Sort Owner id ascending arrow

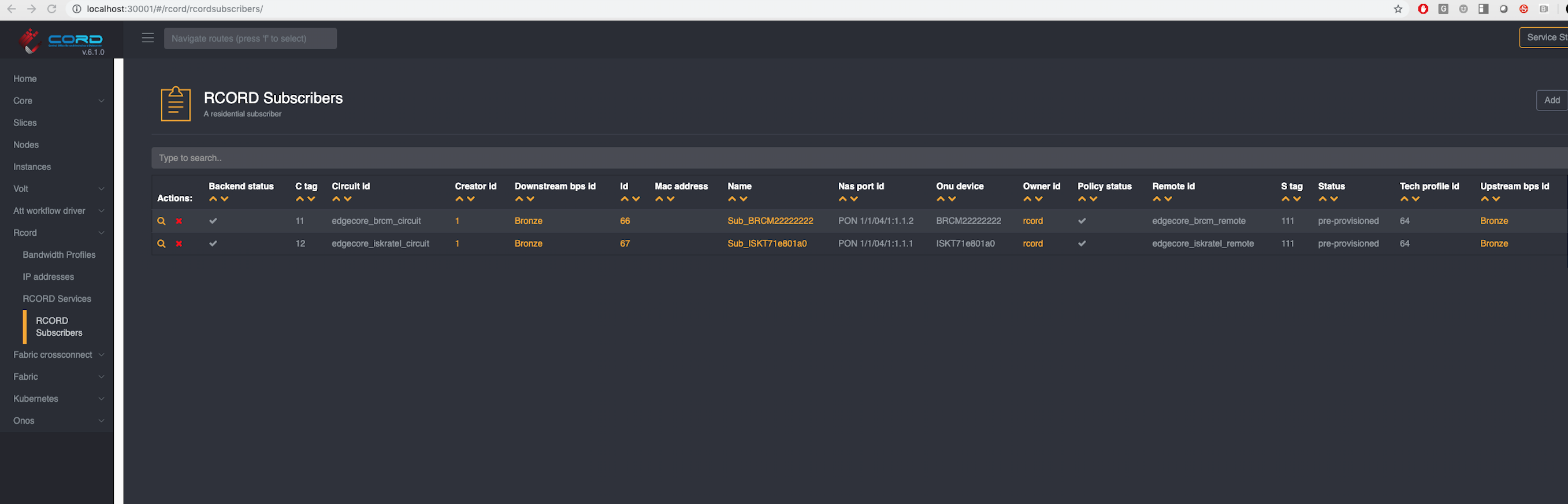[1027, 199]
